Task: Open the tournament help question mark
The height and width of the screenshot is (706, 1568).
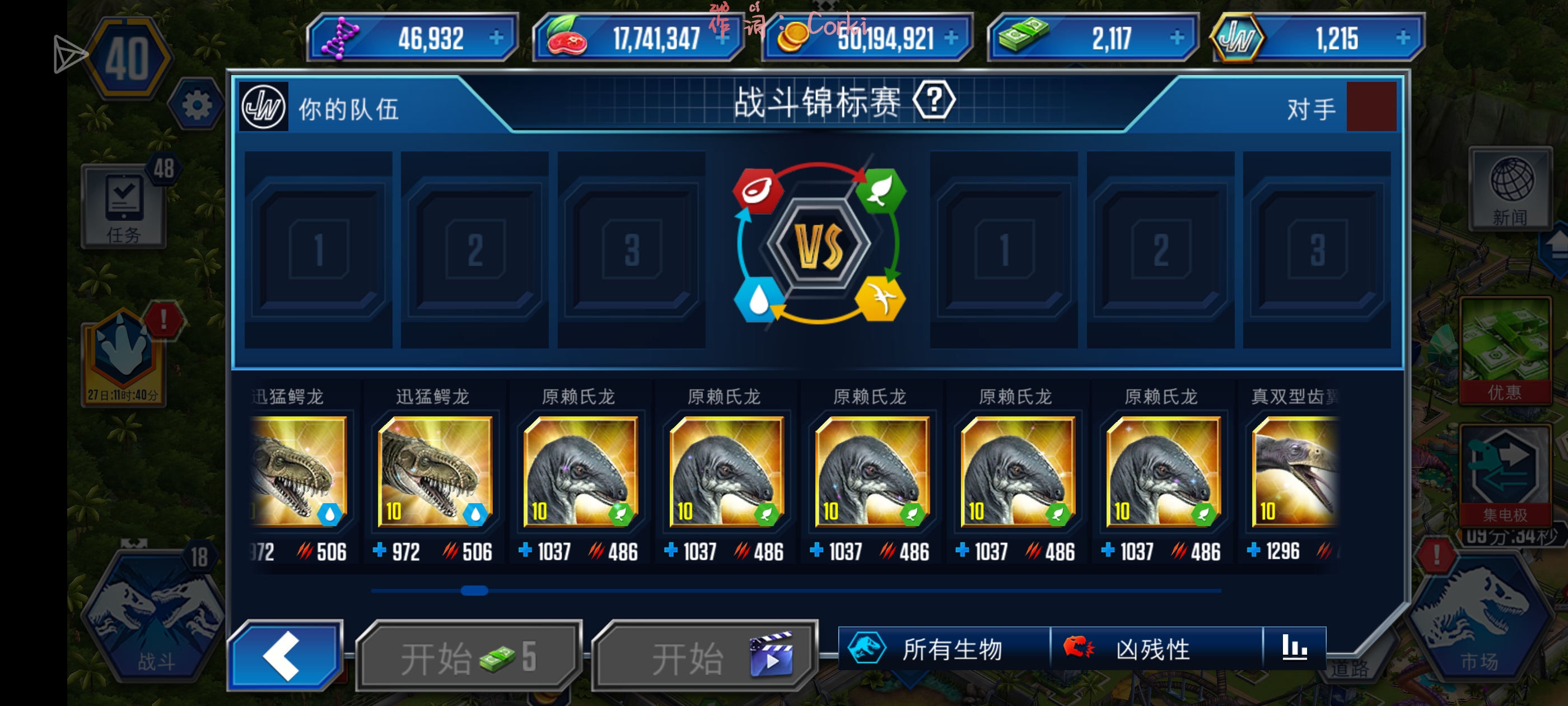Action: (x=934, y=100)
